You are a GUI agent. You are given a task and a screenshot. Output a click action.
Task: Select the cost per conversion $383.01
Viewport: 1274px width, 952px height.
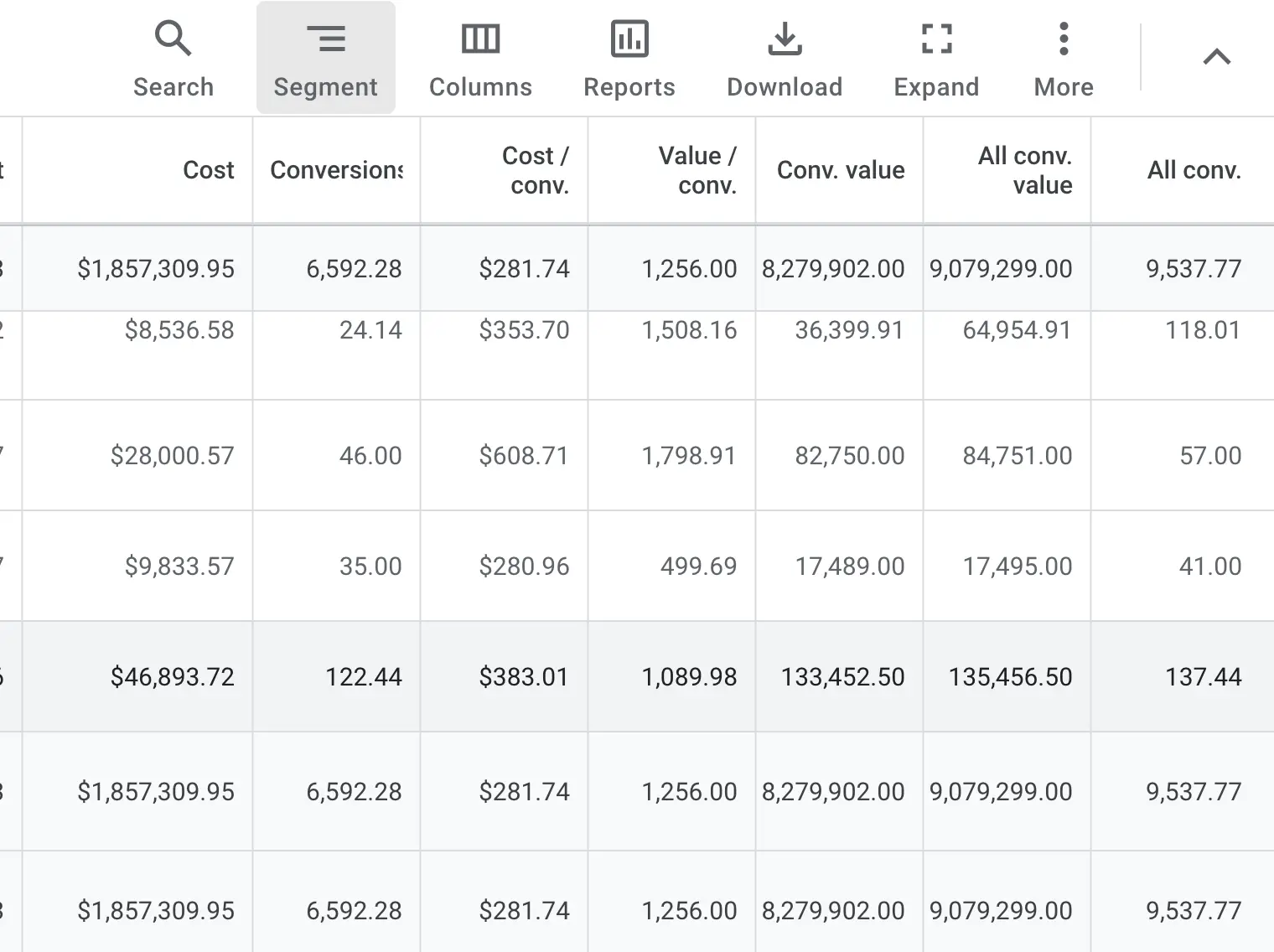(524, 677)
